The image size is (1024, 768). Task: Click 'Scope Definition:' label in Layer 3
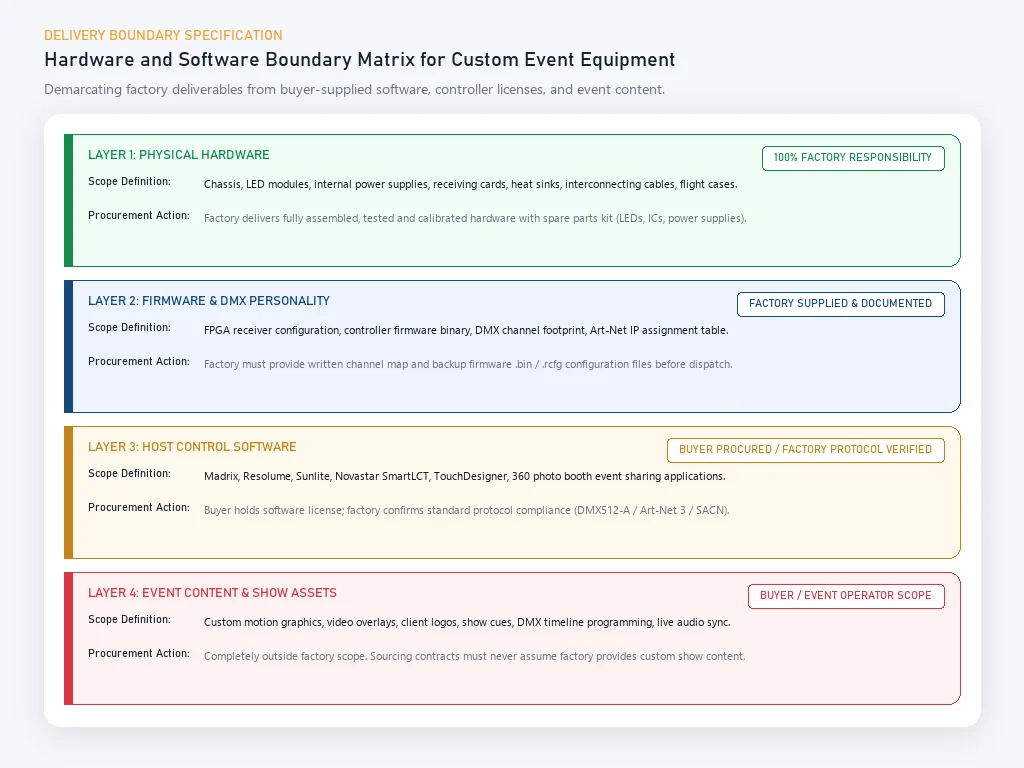(129, 473)
